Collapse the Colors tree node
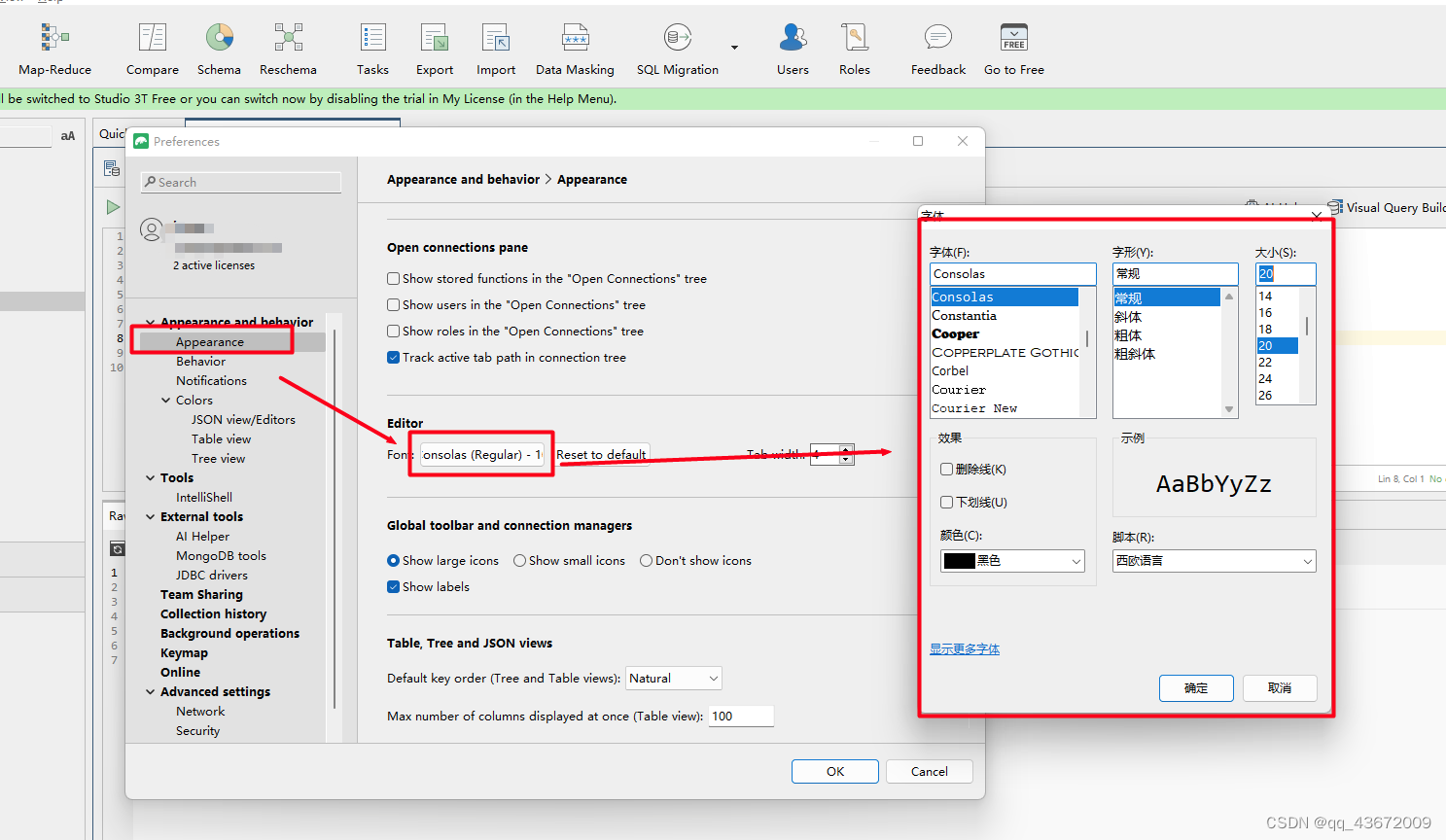1446x840 pixels. pos(166,401)
